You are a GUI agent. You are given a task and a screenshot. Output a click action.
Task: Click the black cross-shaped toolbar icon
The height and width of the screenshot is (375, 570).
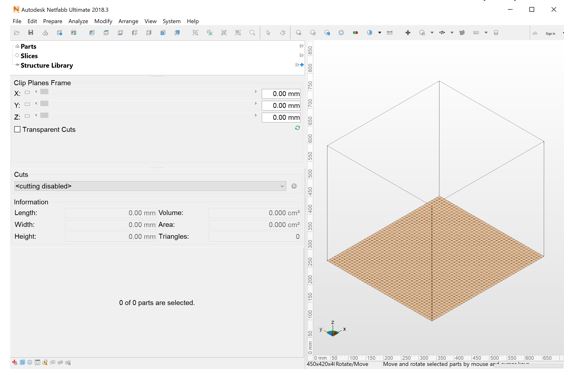[408, 33]
